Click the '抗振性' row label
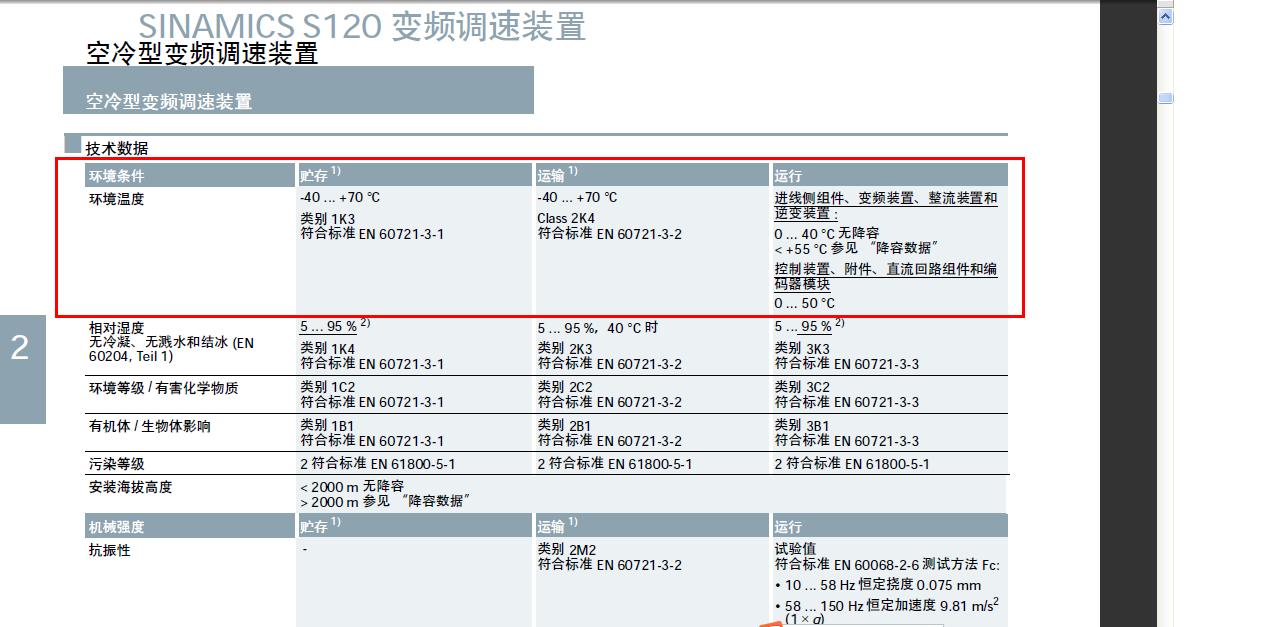1280x627 pixels. click(x=110, y=550)
